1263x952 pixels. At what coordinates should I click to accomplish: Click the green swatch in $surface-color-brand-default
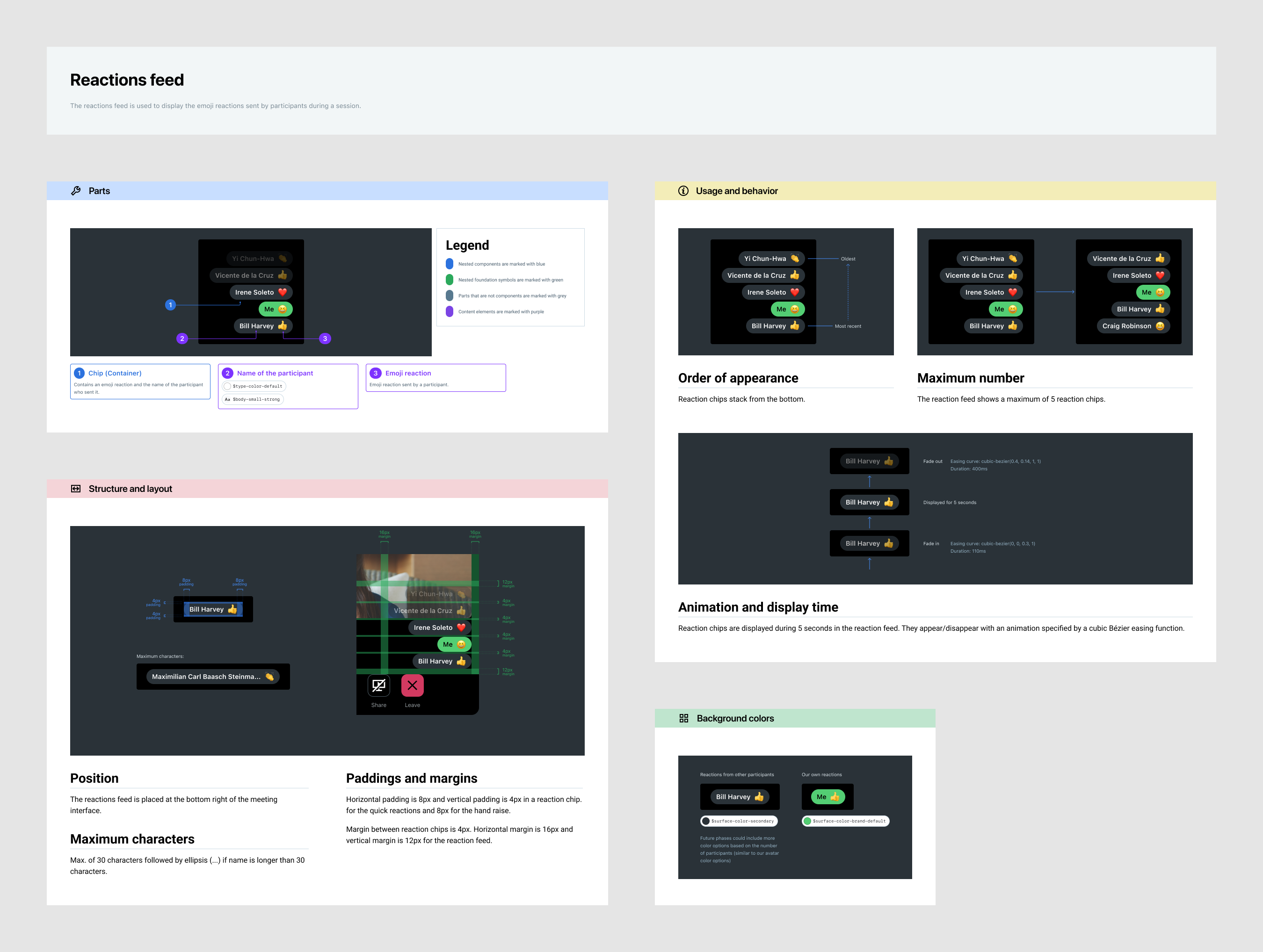pos(807,821)
